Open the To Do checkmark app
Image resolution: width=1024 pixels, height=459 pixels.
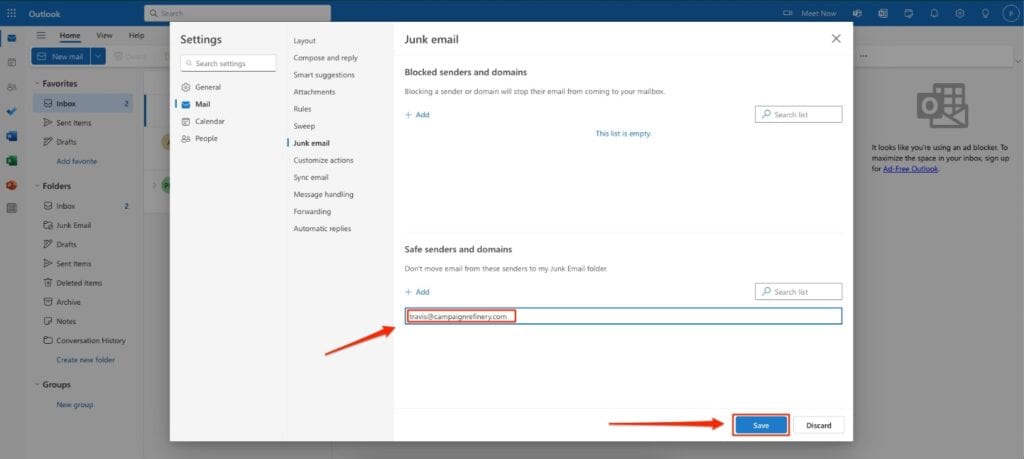(12, 112)
